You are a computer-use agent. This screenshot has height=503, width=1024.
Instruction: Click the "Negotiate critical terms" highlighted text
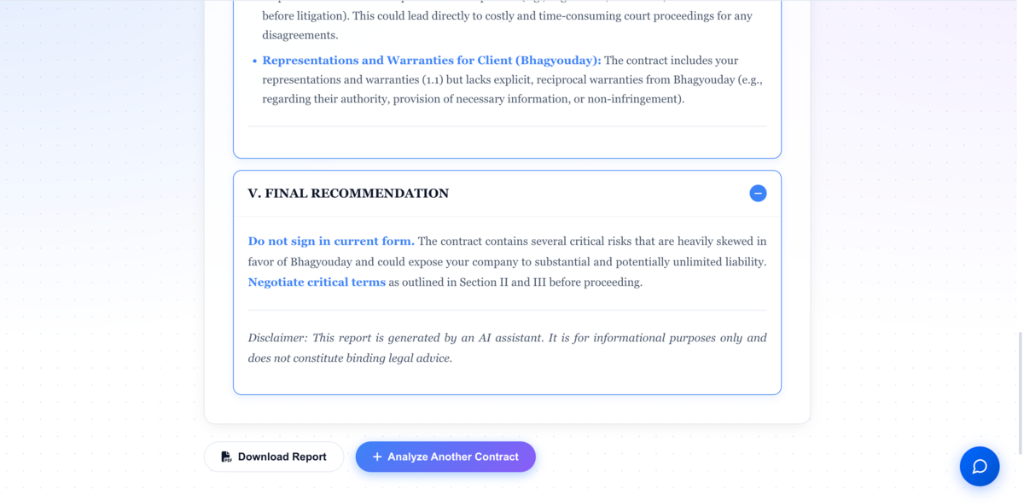coord(317,282)
